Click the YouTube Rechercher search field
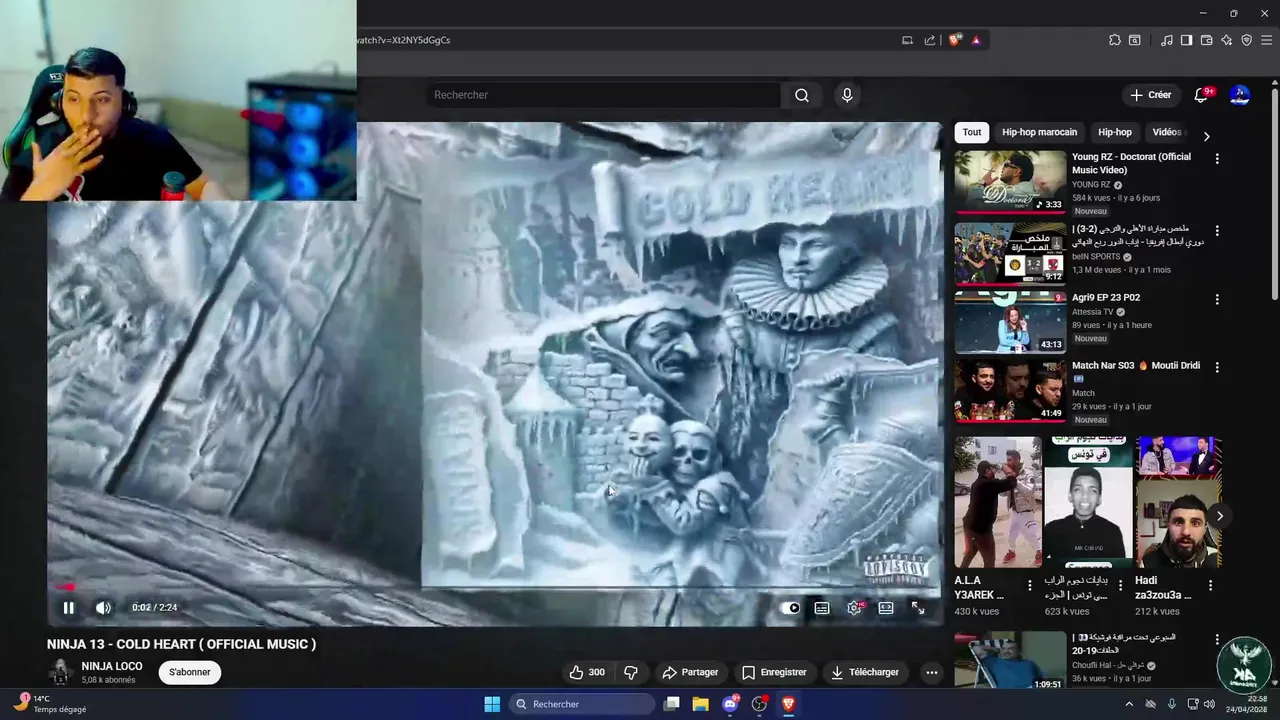Viewport: 1280px width, 720px height. click(603, 95)
